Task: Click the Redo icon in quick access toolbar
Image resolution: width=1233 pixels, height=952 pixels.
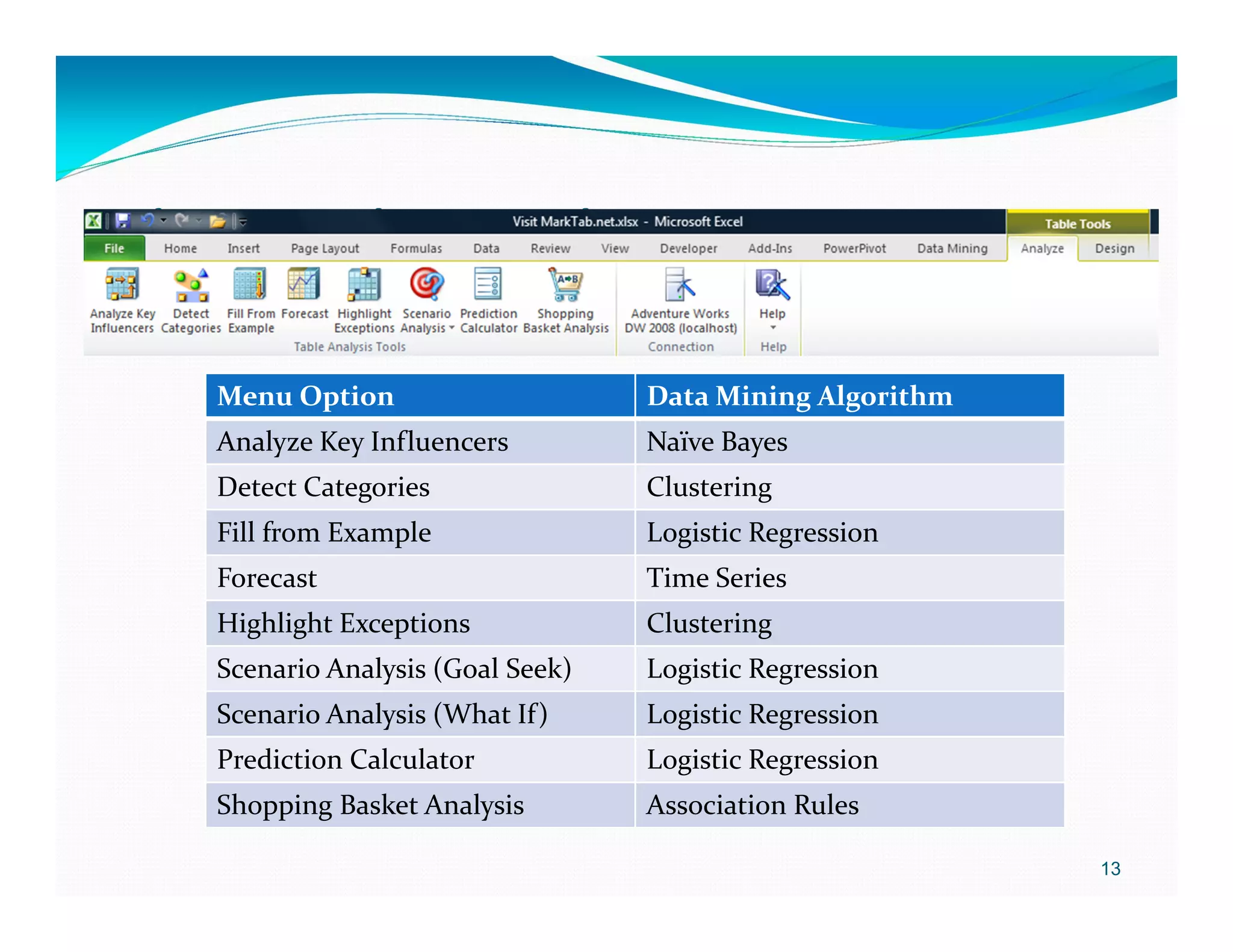Action: 182,221
